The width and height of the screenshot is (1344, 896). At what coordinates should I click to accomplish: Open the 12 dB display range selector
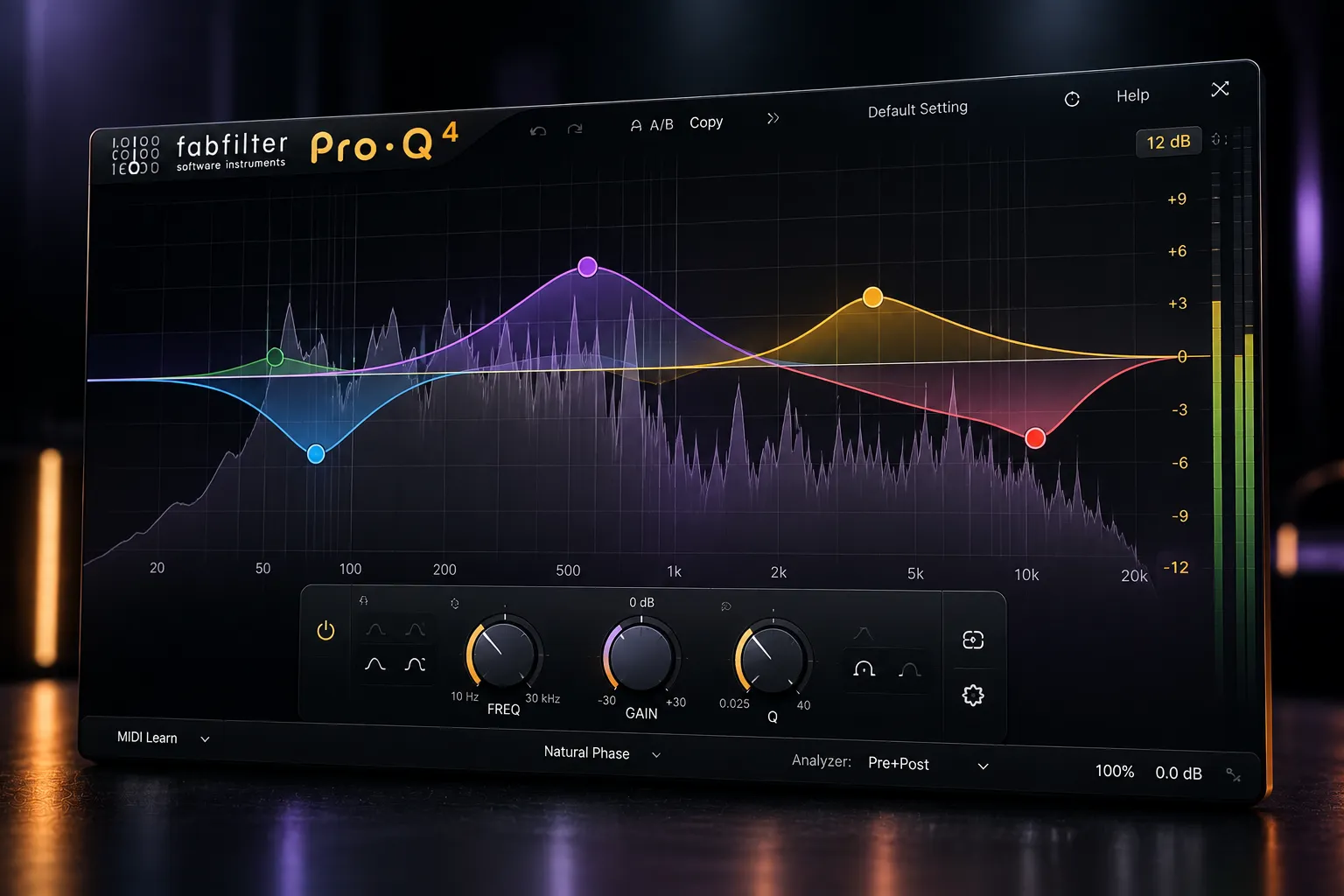pyautogui.click(x=1168, y=142)
